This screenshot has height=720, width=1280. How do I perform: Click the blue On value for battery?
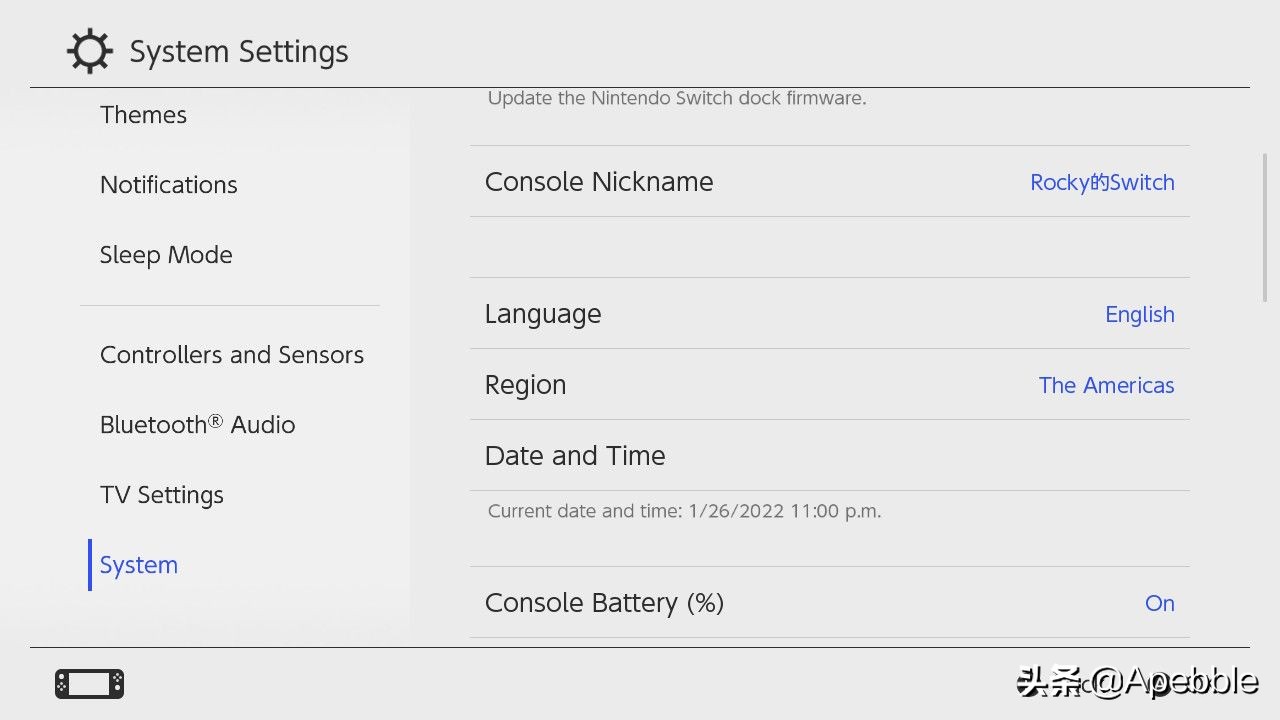(x=1159, y=603)
